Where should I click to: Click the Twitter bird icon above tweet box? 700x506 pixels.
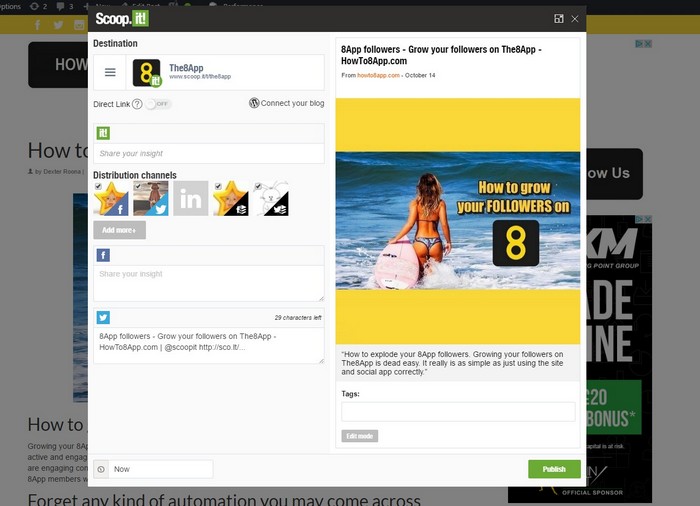[x=103, y=318]
